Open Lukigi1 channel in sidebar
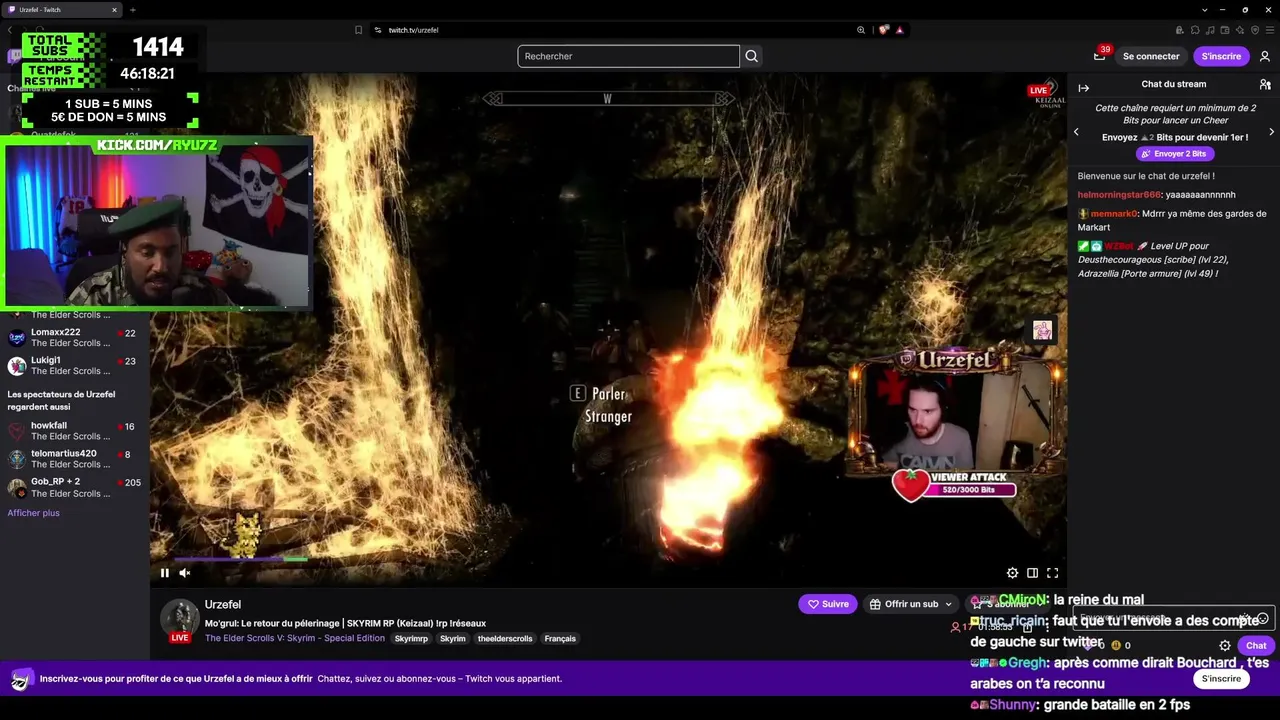The height and width of the screenshot is (720, 1280). coord(75,366)
